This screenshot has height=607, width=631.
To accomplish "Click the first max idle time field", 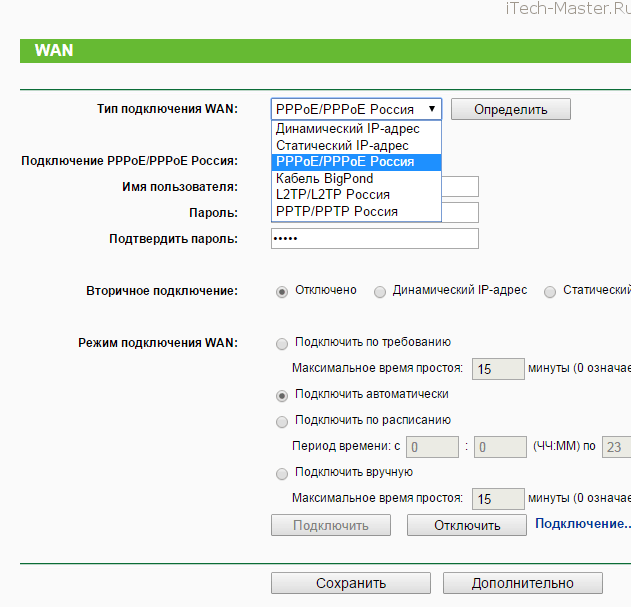I will click(x=498, y=369).
